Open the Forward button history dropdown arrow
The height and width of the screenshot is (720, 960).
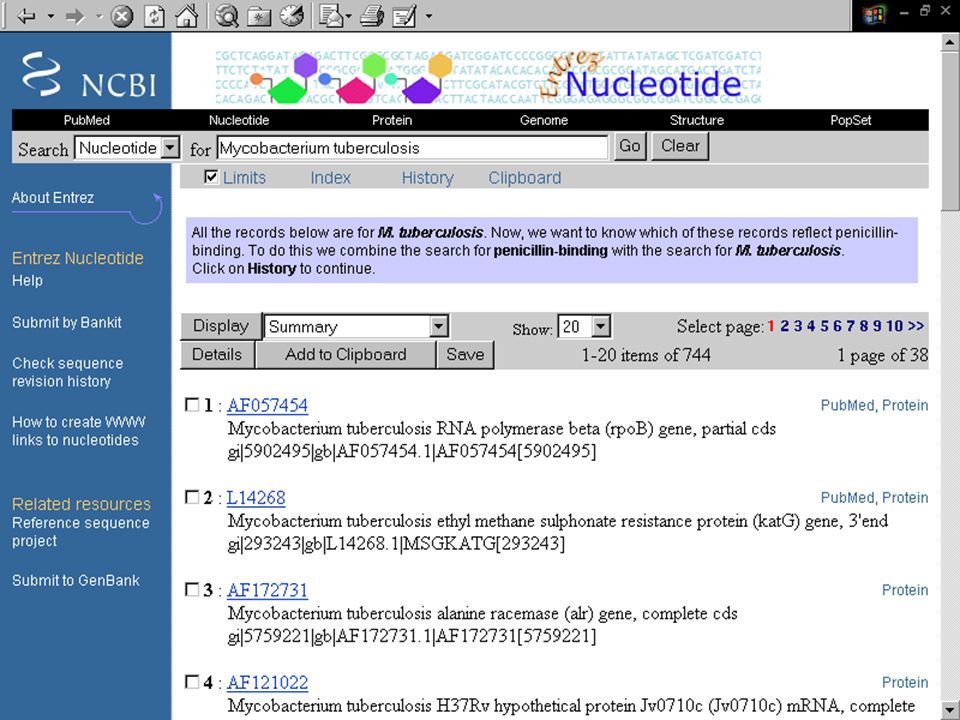tap(99, 16)
